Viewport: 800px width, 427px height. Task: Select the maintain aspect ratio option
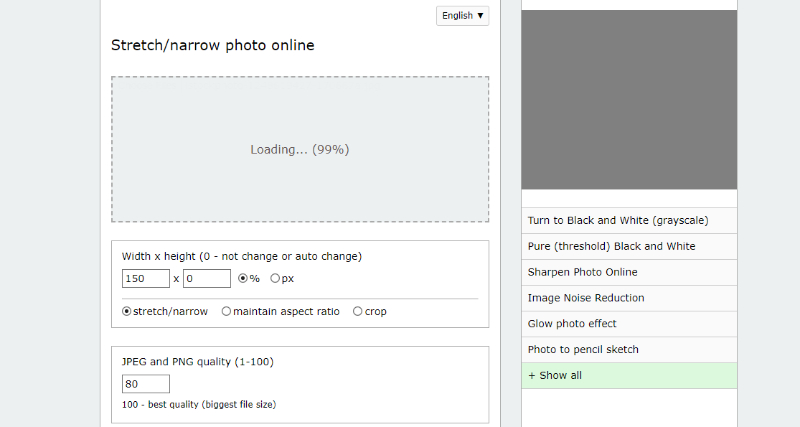(x=226, y=311)
